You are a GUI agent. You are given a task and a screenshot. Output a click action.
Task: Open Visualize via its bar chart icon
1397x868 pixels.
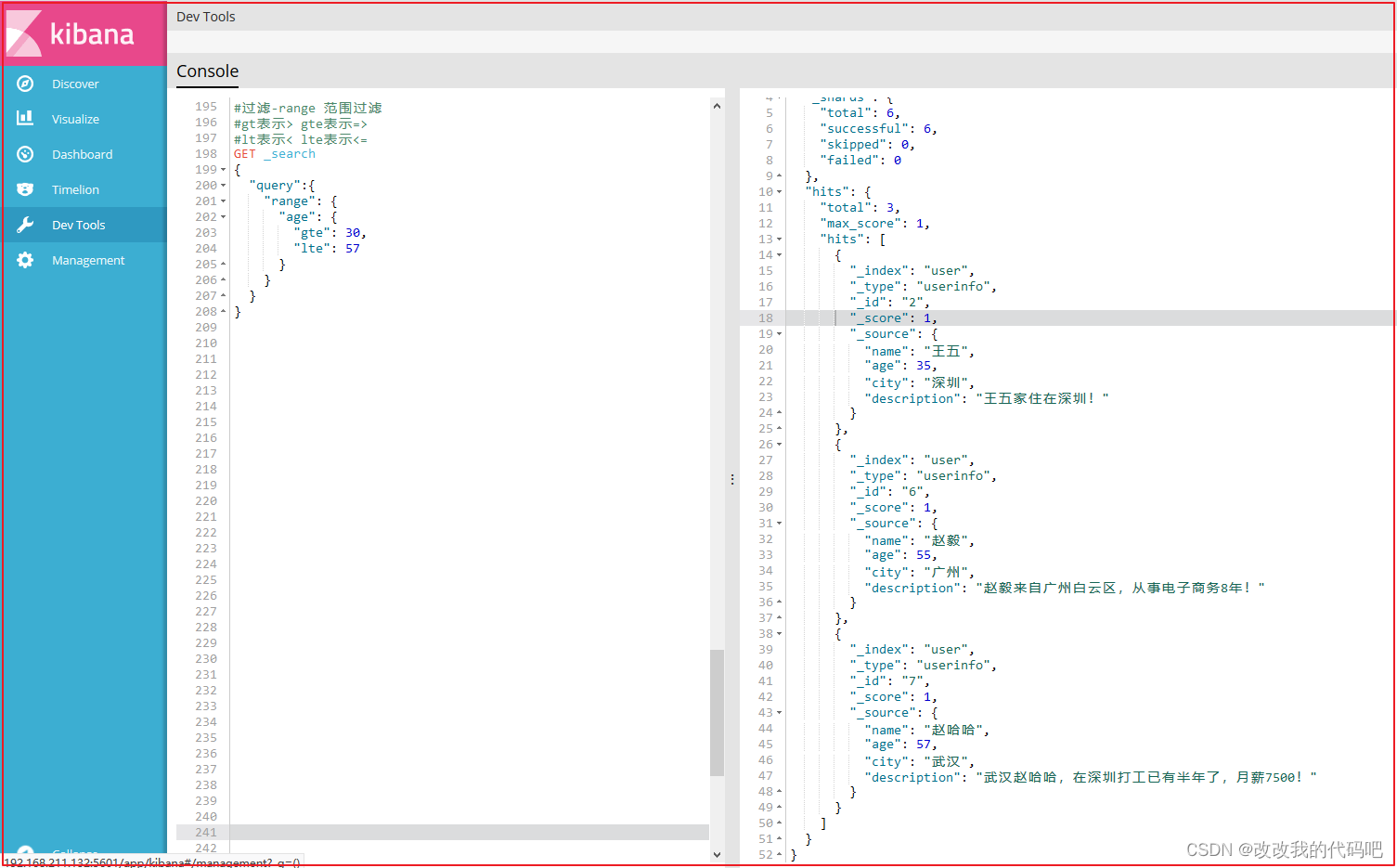click(x=25, y=119)
